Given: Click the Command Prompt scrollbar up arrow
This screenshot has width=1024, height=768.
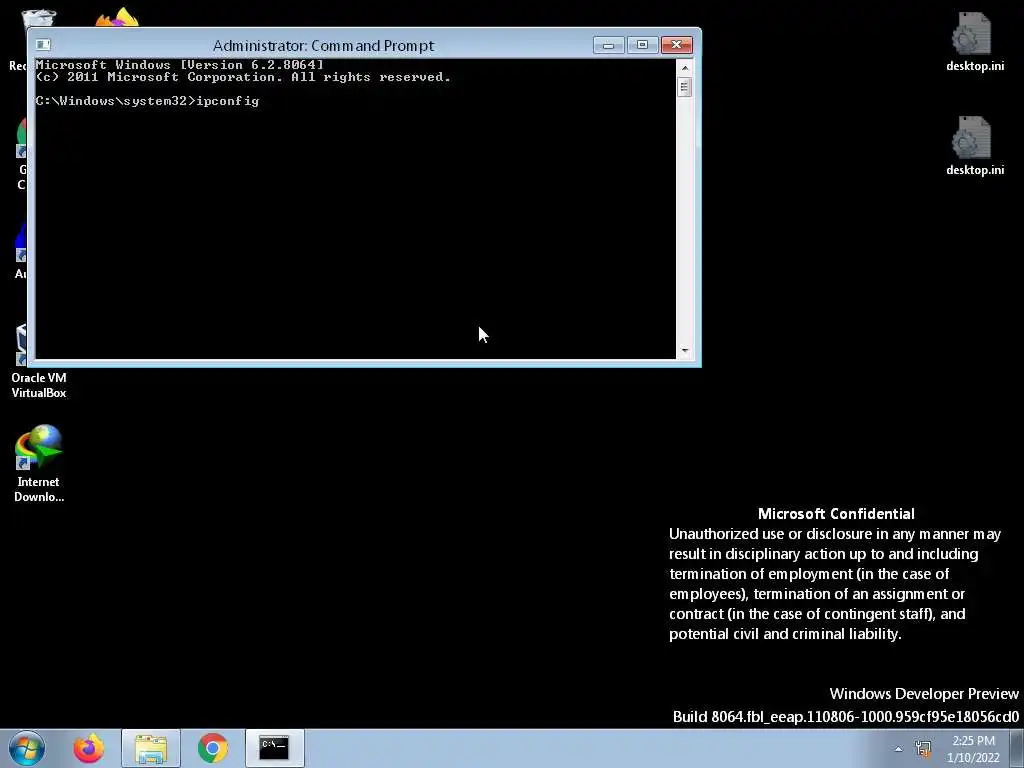Looking at the screenshot, I should click(684, 67).
